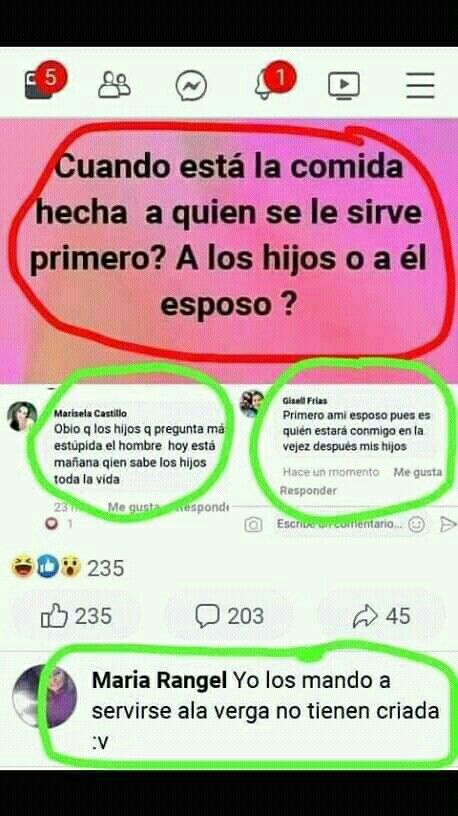The width and height of the screenshot is (458, 816).
Task: Click 'Me gusta' under Gisell Frias comment
Action: [417, 472]
